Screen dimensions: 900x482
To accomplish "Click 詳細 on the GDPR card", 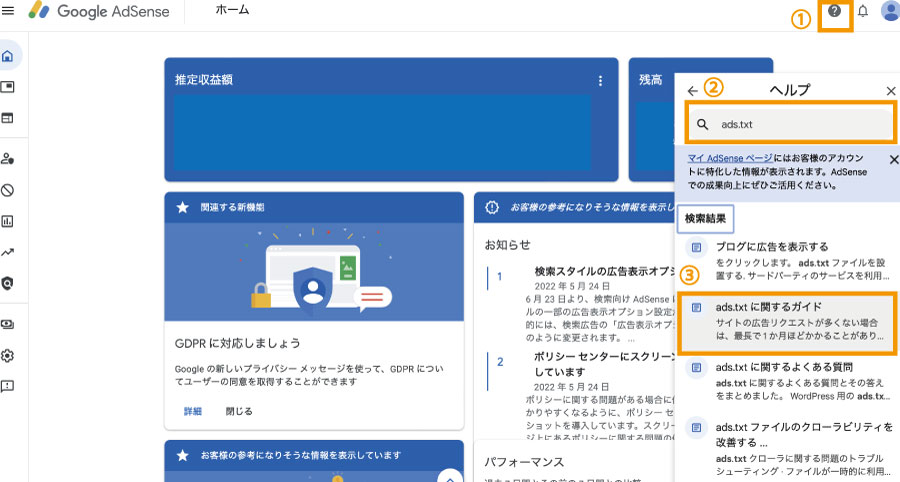I will (193, 411).
